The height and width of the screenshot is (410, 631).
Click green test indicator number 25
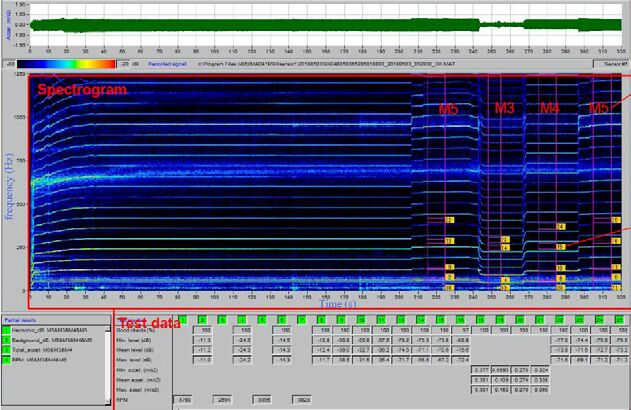[619, 320]
